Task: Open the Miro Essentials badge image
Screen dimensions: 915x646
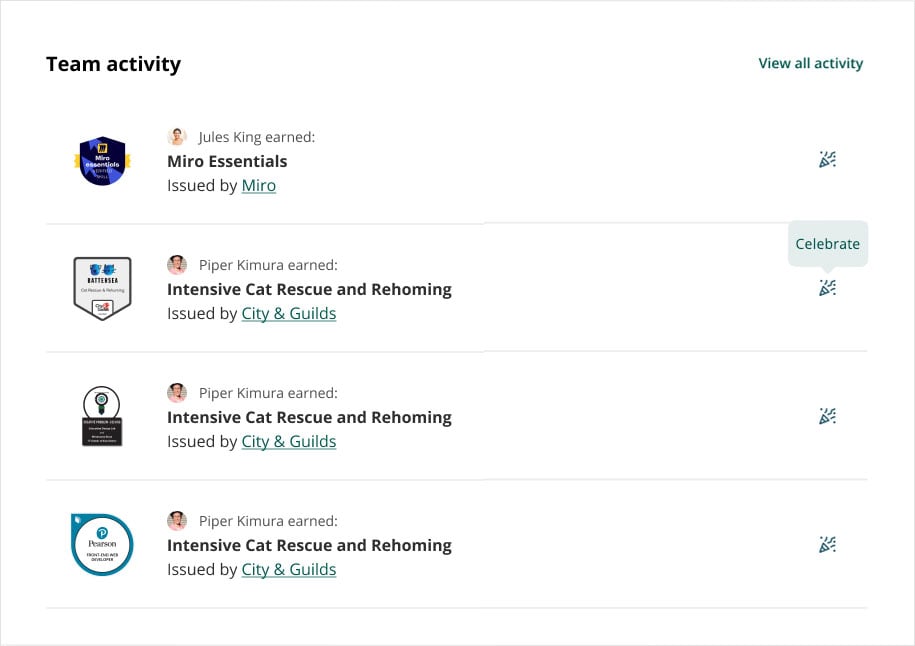Action: click(x=102, y=161)
